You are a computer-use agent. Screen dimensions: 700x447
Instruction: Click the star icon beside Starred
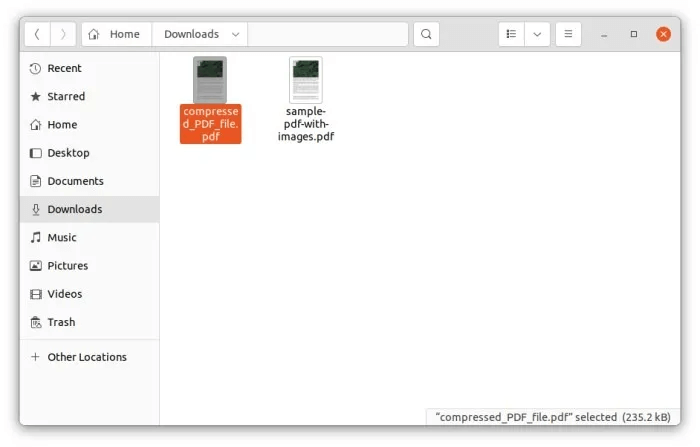coord(35,96)
